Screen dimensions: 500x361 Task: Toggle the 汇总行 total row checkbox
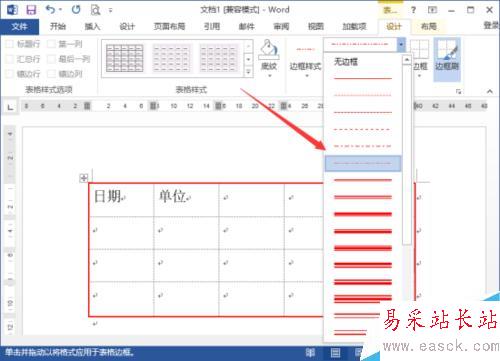pos(10,59)
